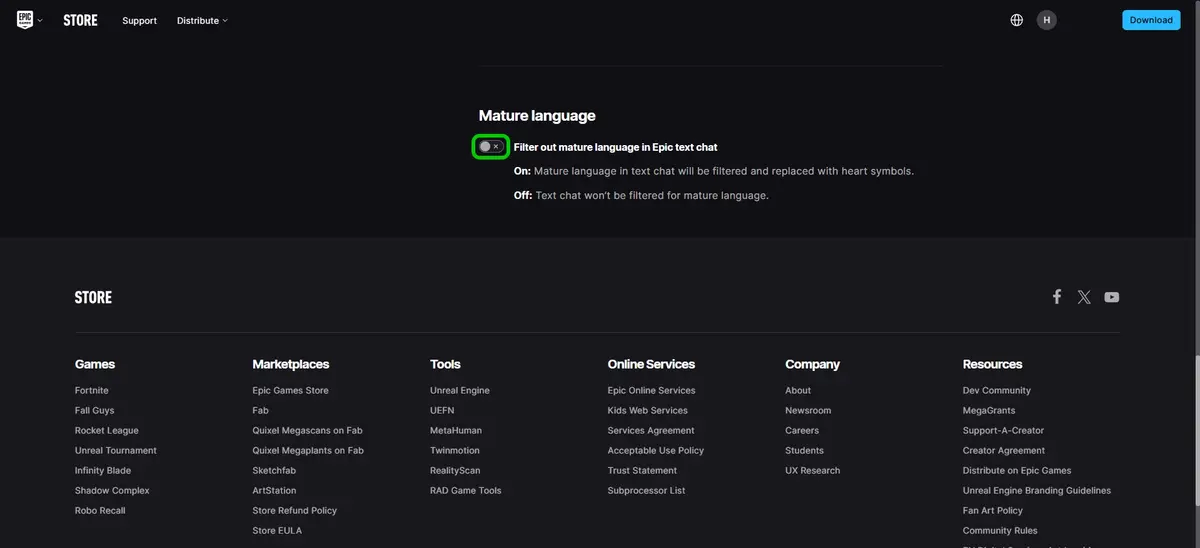
Task: Open the X social icon
Action: 1084,297
